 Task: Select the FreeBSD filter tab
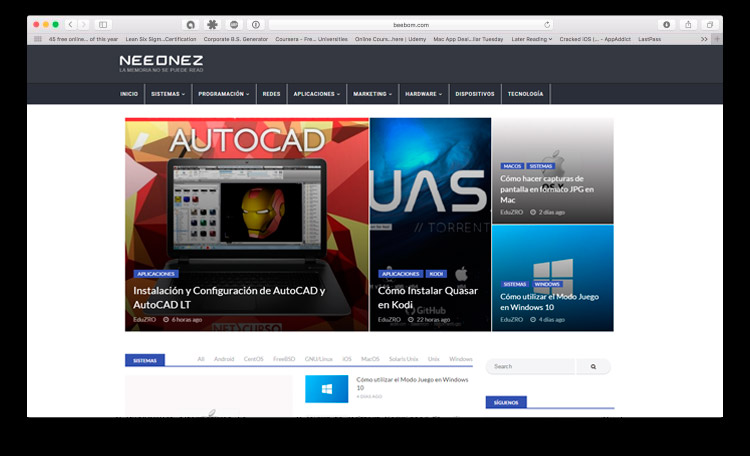(284, 359)
